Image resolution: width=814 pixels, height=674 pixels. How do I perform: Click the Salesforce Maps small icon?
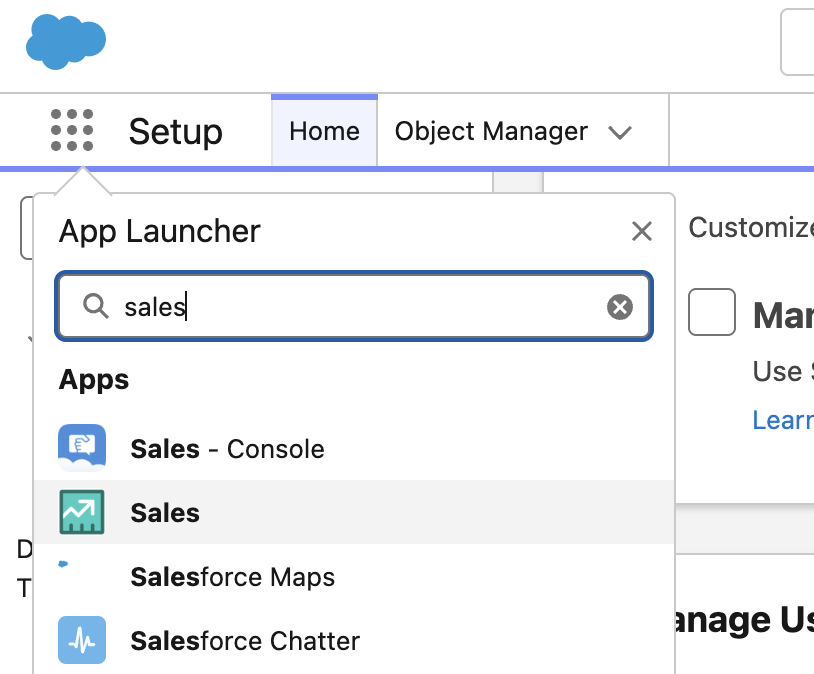[63, 564]
